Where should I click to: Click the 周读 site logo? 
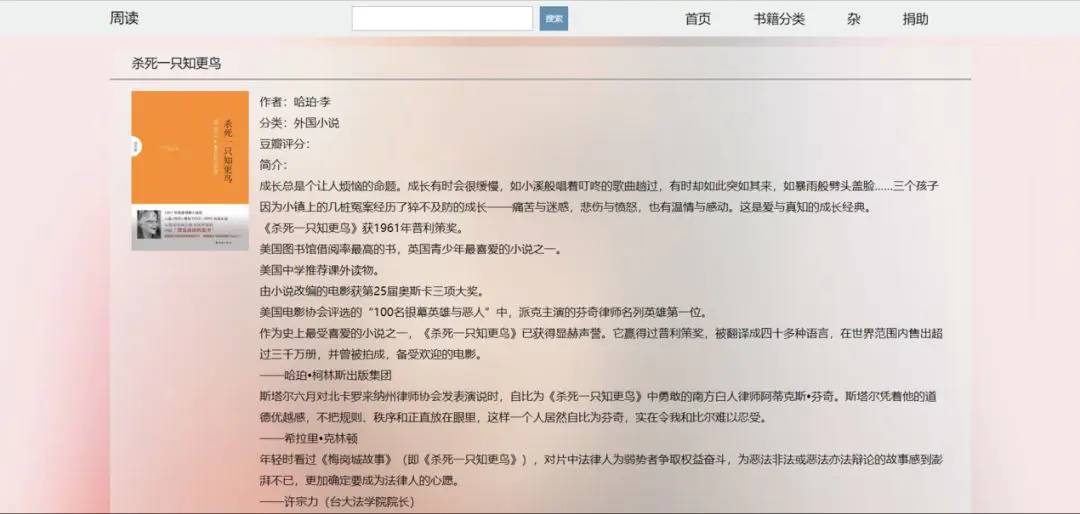pos(124,19)
